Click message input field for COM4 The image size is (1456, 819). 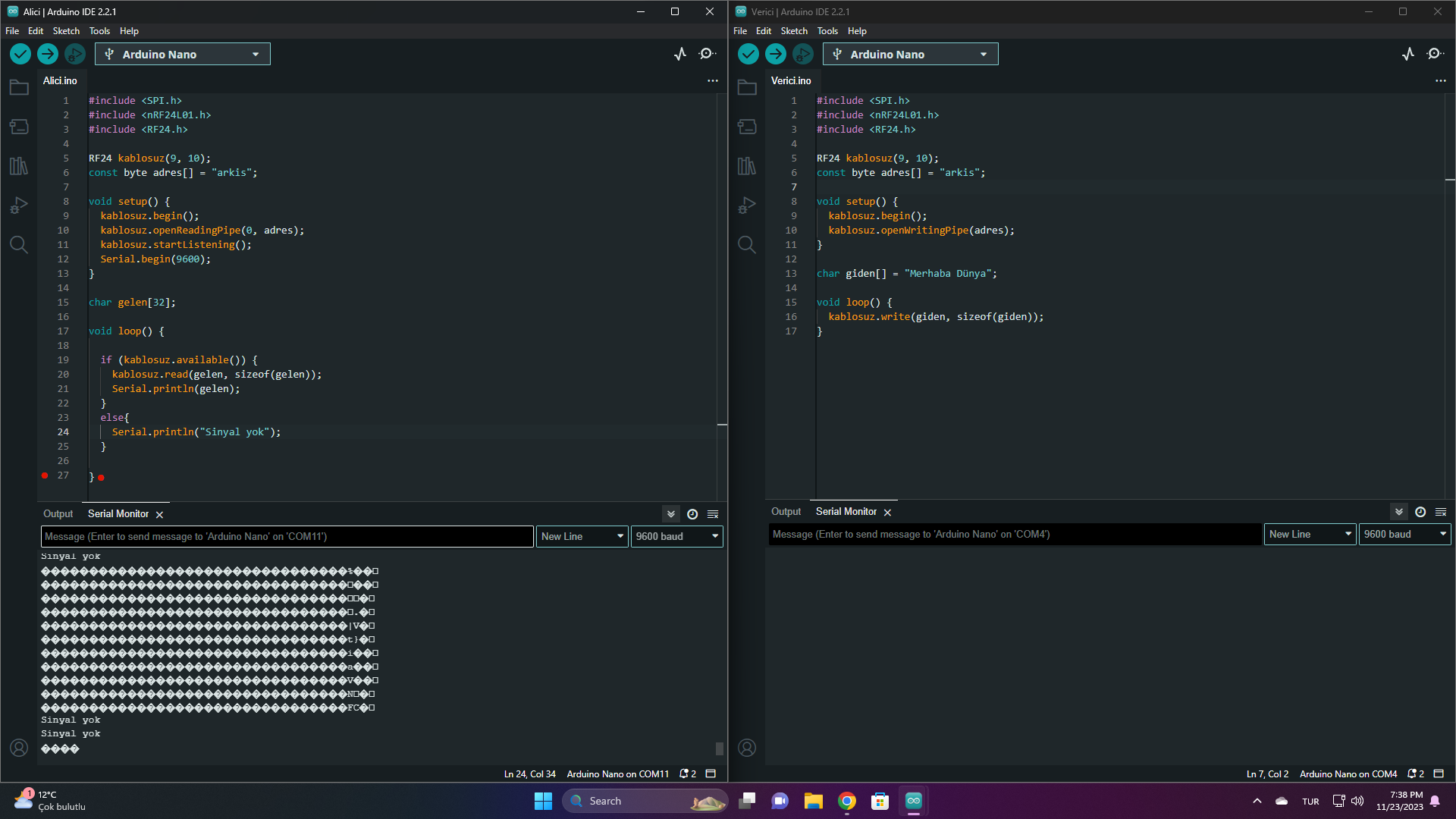tap(1015, 534)
